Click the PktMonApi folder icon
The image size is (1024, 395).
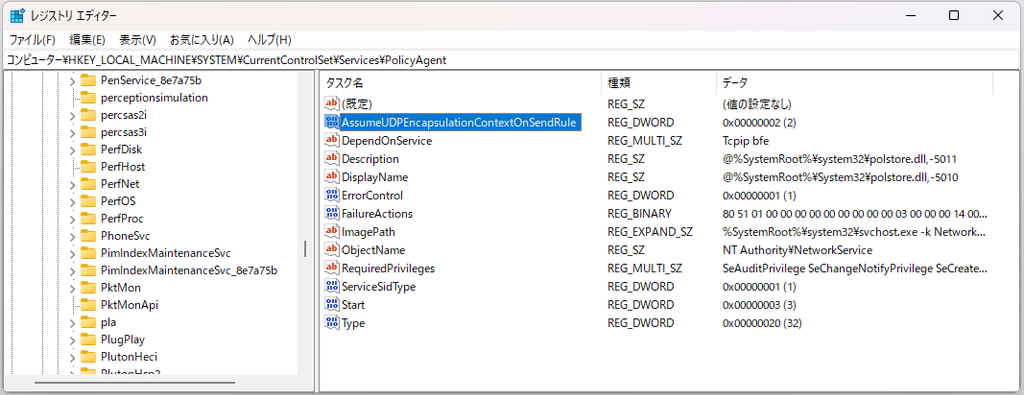tap(88, 305)
